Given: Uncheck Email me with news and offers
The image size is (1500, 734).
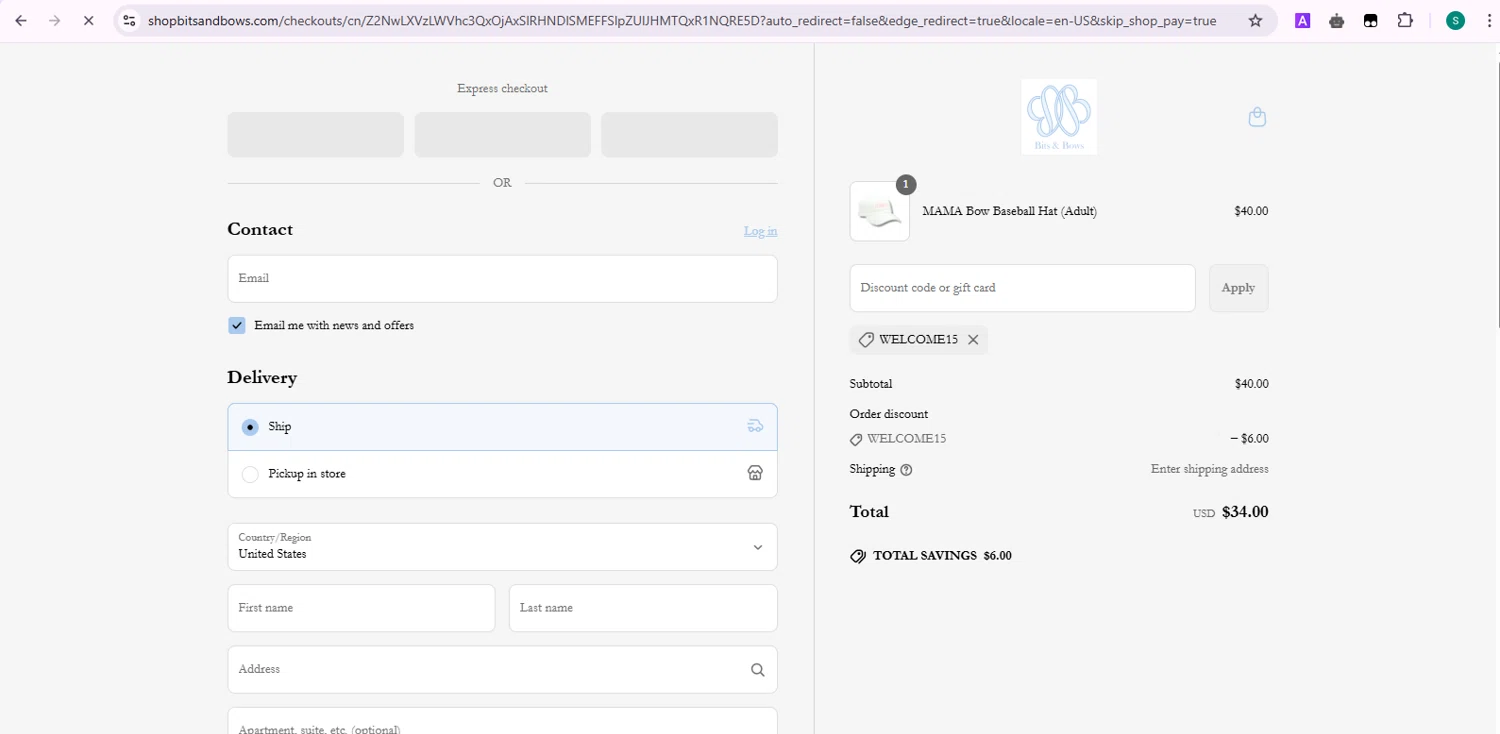Looking at the screenshot, I should 237,325.
